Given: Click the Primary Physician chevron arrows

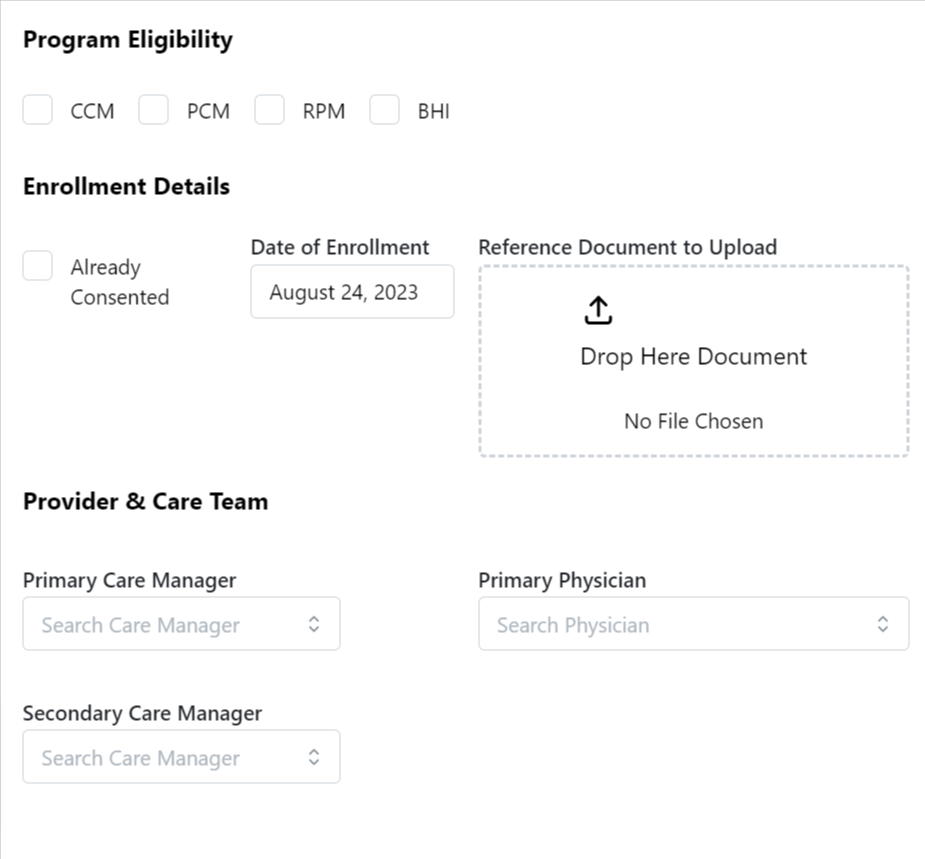Looking at the screenshot, I should 883,624.
